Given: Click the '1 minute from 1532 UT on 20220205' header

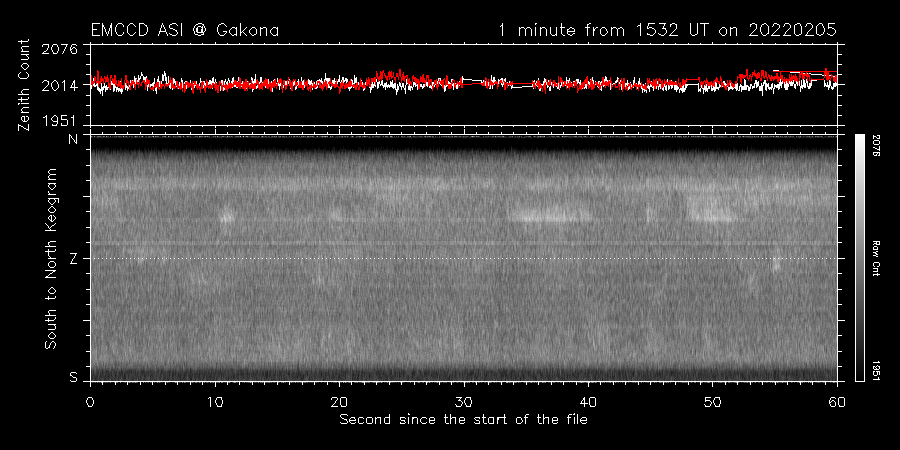Looking at the screenshot, I should (666, 30).
